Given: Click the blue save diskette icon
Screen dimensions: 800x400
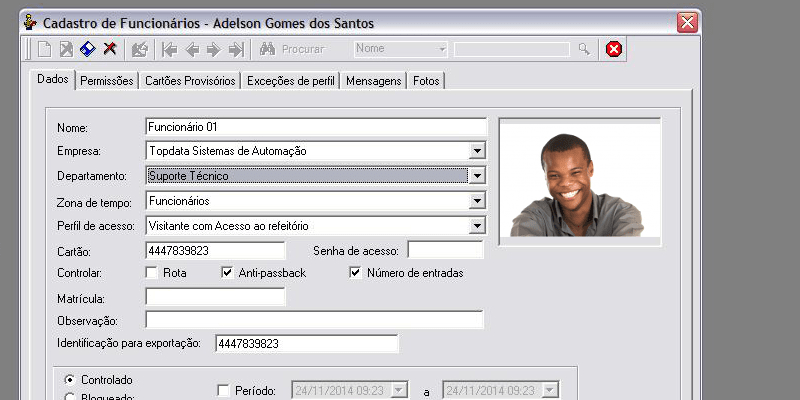Looking at the screenshot, I should pos(87,49).
